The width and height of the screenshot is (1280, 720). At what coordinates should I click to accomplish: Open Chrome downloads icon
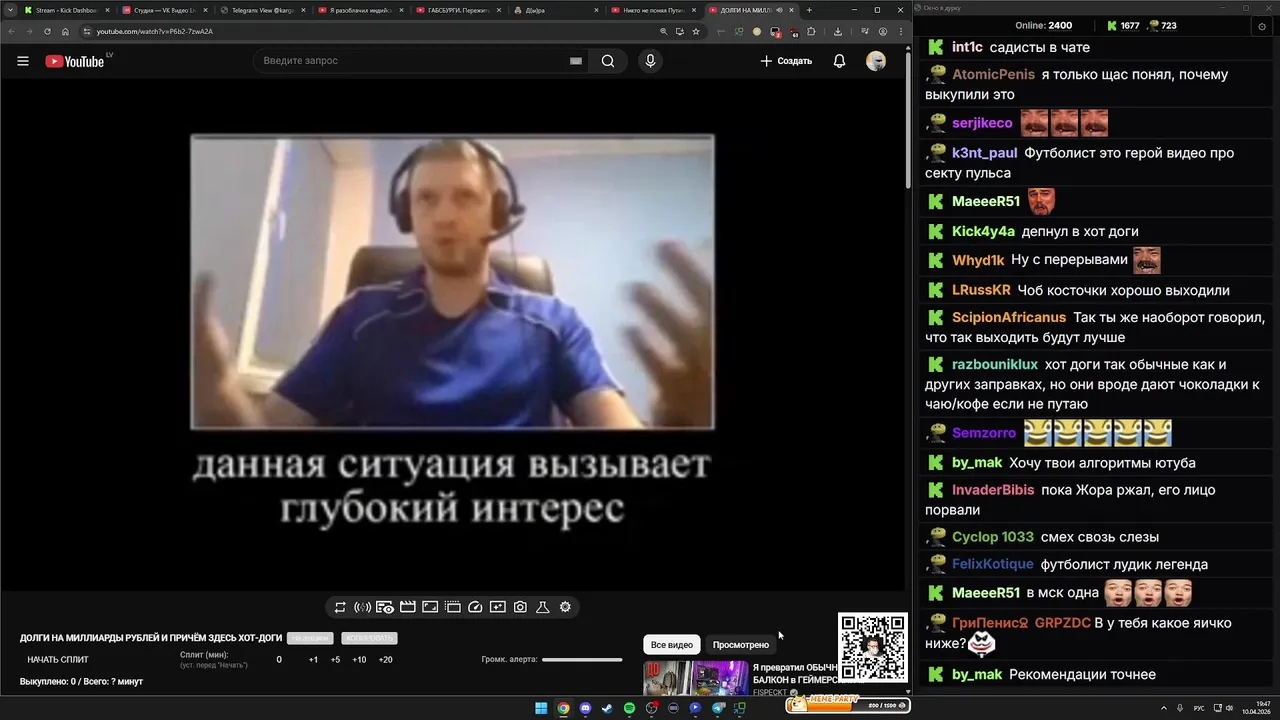[838, 31]
